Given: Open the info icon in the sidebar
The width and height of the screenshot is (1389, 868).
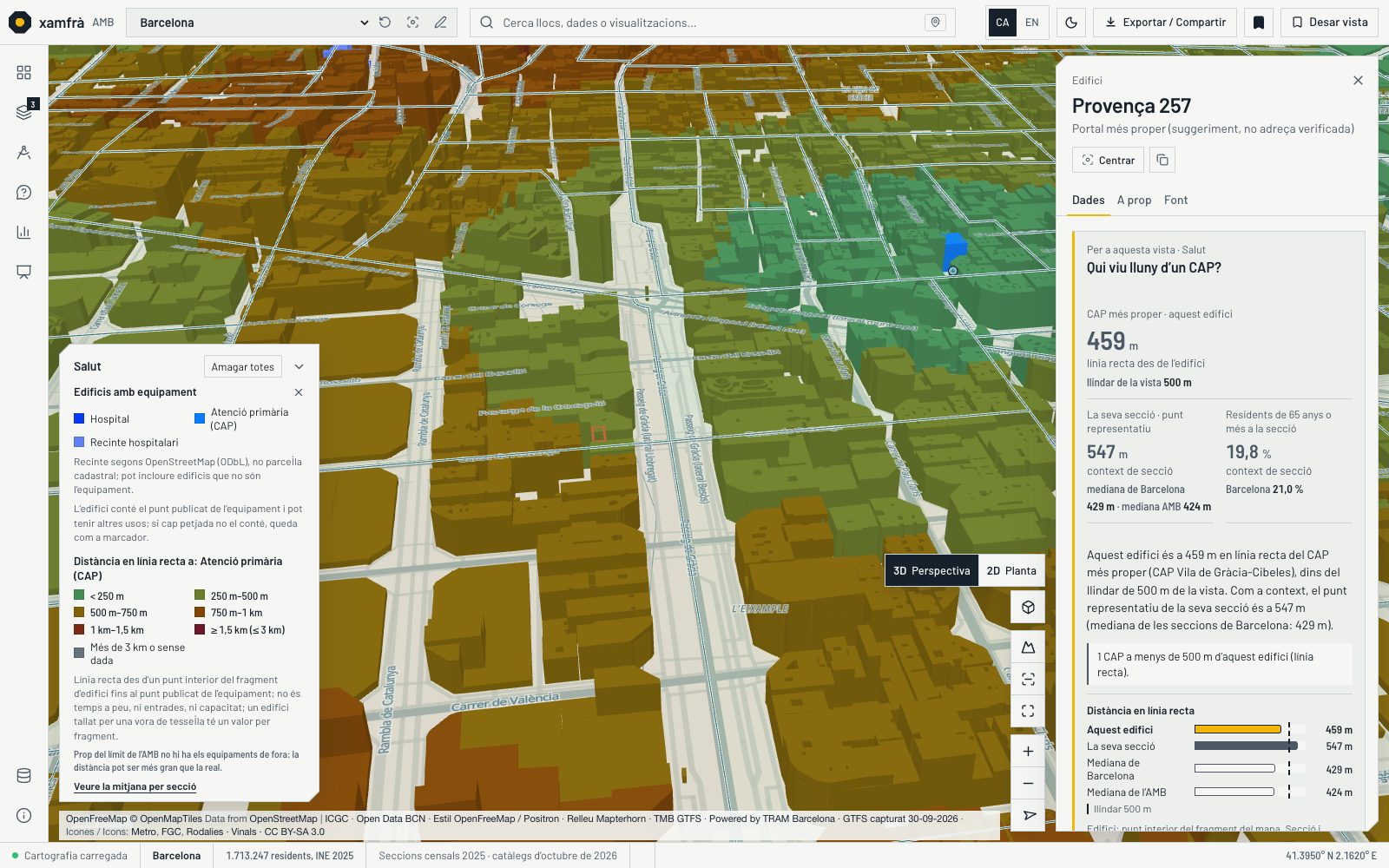Looking at the screenshot, I should coord(23,815).
